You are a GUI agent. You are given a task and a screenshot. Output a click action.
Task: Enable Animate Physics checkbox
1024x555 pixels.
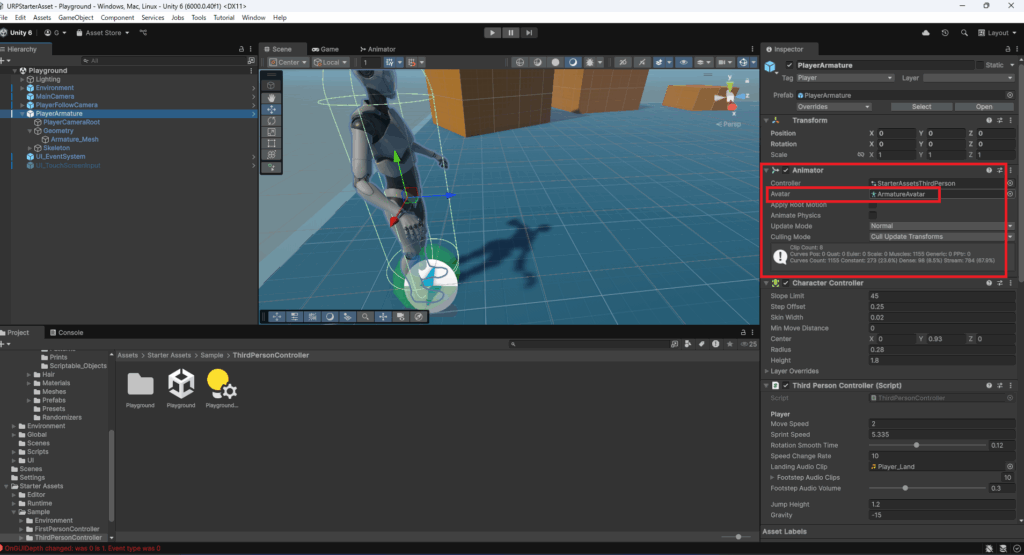(872, 215)
